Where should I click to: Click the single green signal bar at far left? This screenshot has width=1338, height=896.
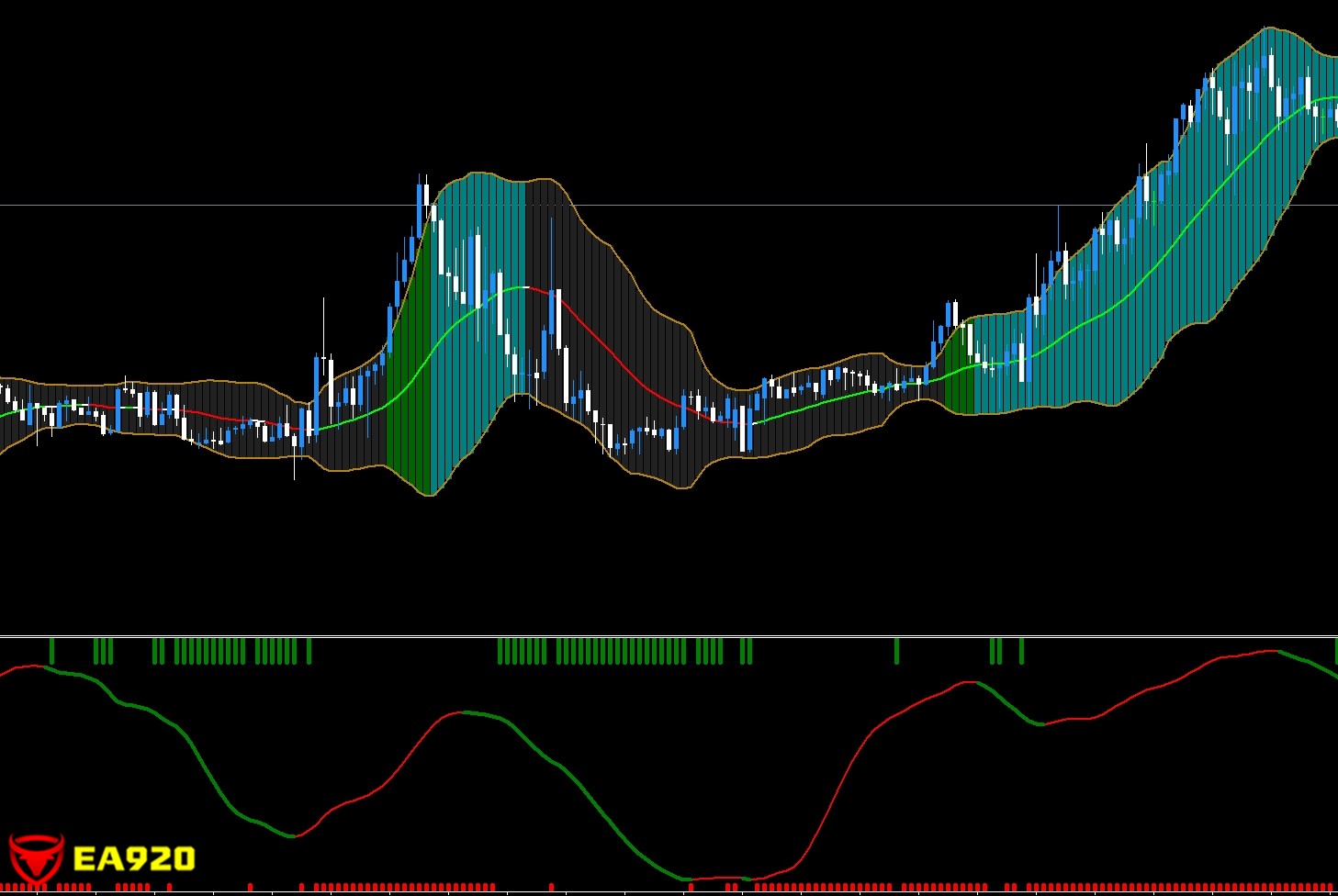point(51,651)
